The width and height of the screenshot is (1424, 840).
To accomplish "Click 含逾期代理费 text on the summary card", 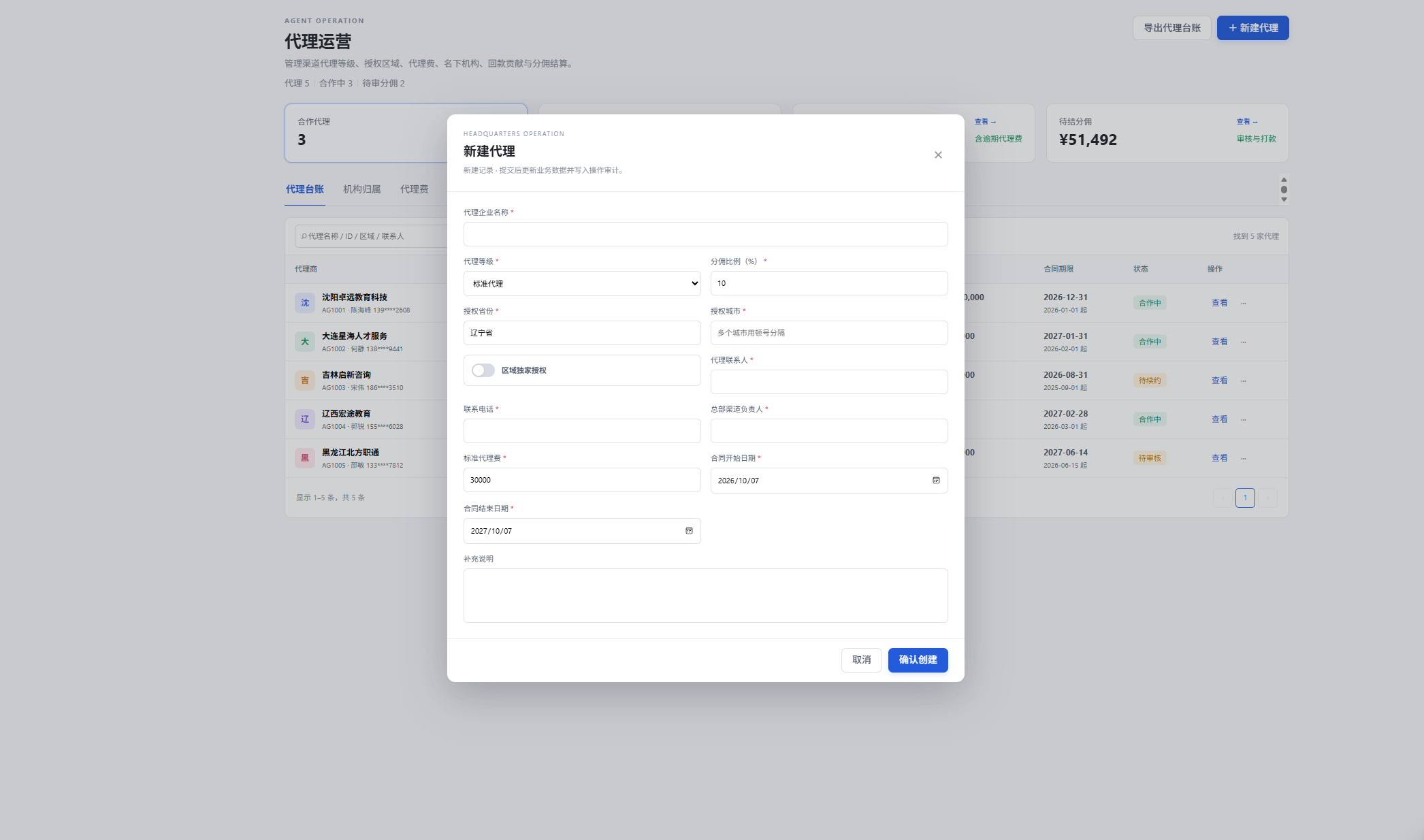I will 998,139.
